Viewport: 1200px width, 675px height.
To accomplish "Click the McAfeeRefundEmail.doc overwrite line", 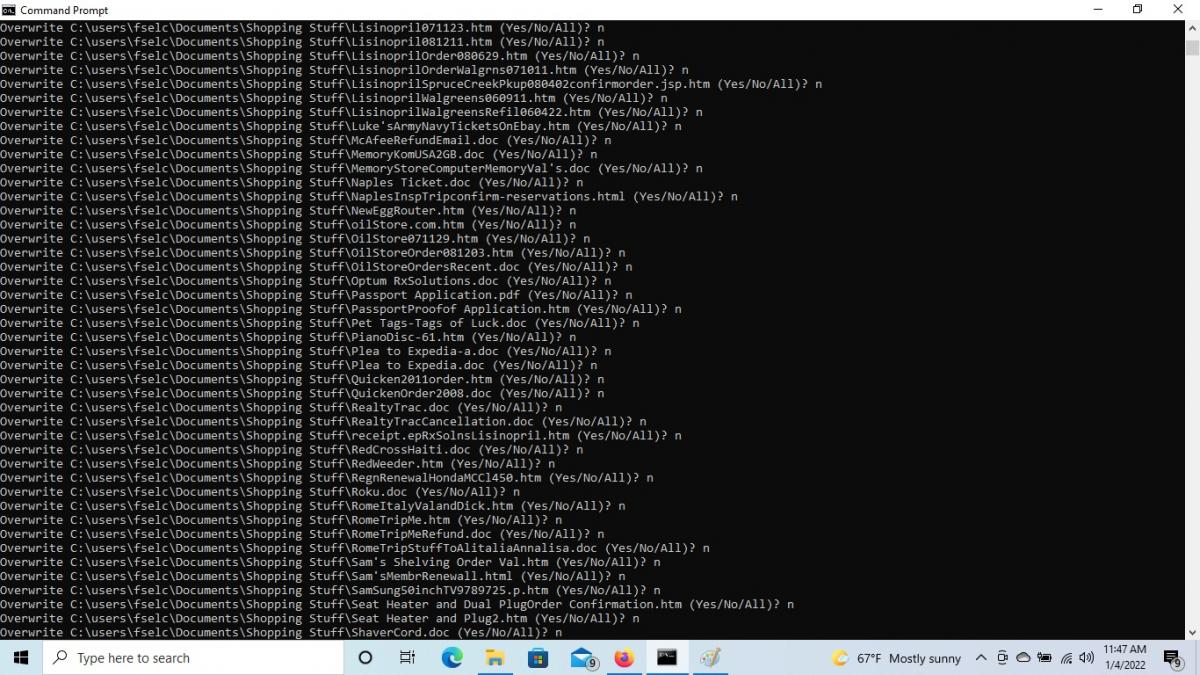I will pyautogui.click(x=306, y=140).
